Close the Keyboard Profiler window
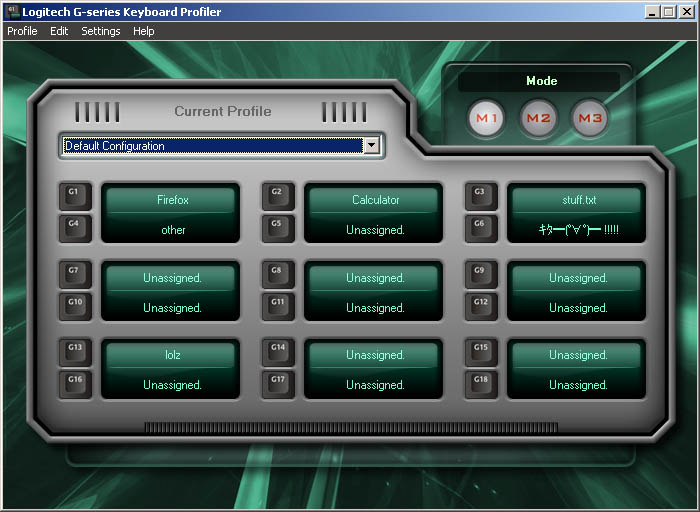 [x=687, y=12]
